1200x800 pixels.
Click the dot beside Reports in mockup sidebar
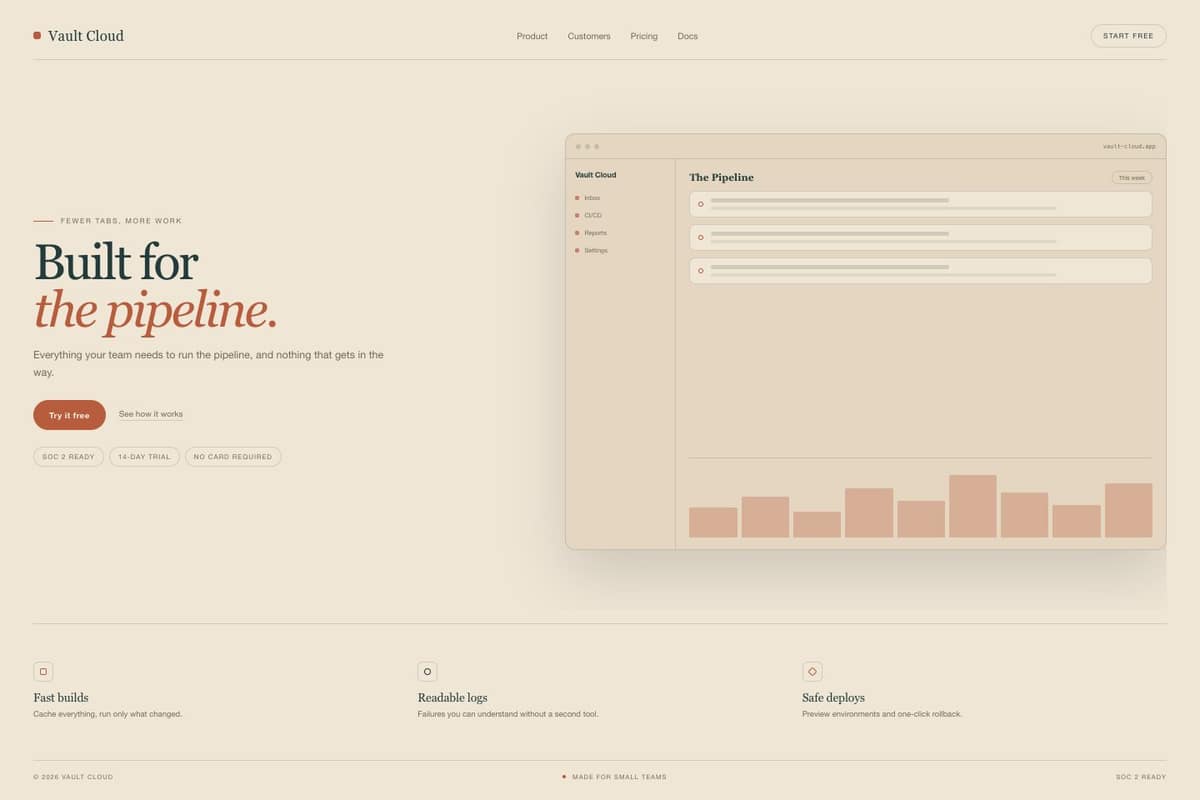(x=577, y=233)
